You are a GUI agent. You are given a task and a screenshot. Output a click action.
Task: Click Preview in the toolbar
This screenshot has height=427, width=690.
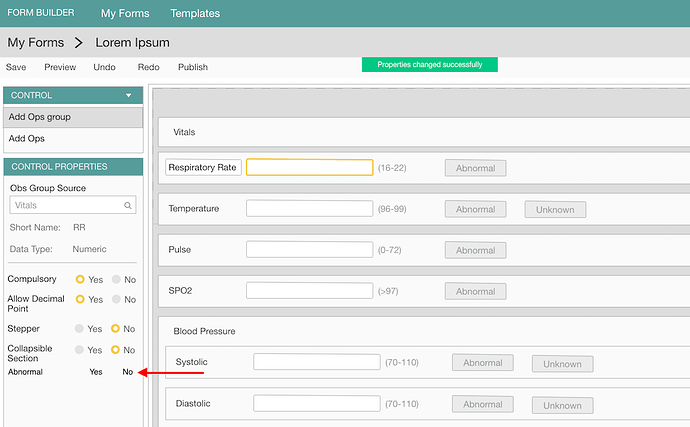[60, 67]
